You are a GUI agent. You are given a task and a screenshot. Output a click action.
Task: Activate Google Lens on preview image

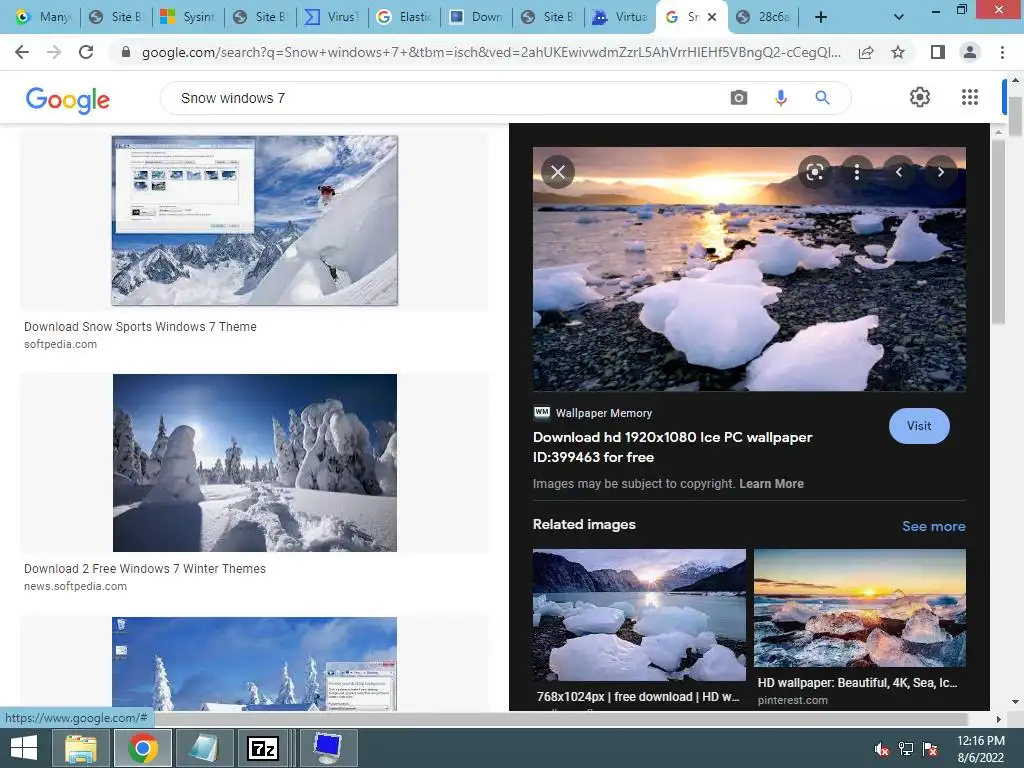pos(814,172)
